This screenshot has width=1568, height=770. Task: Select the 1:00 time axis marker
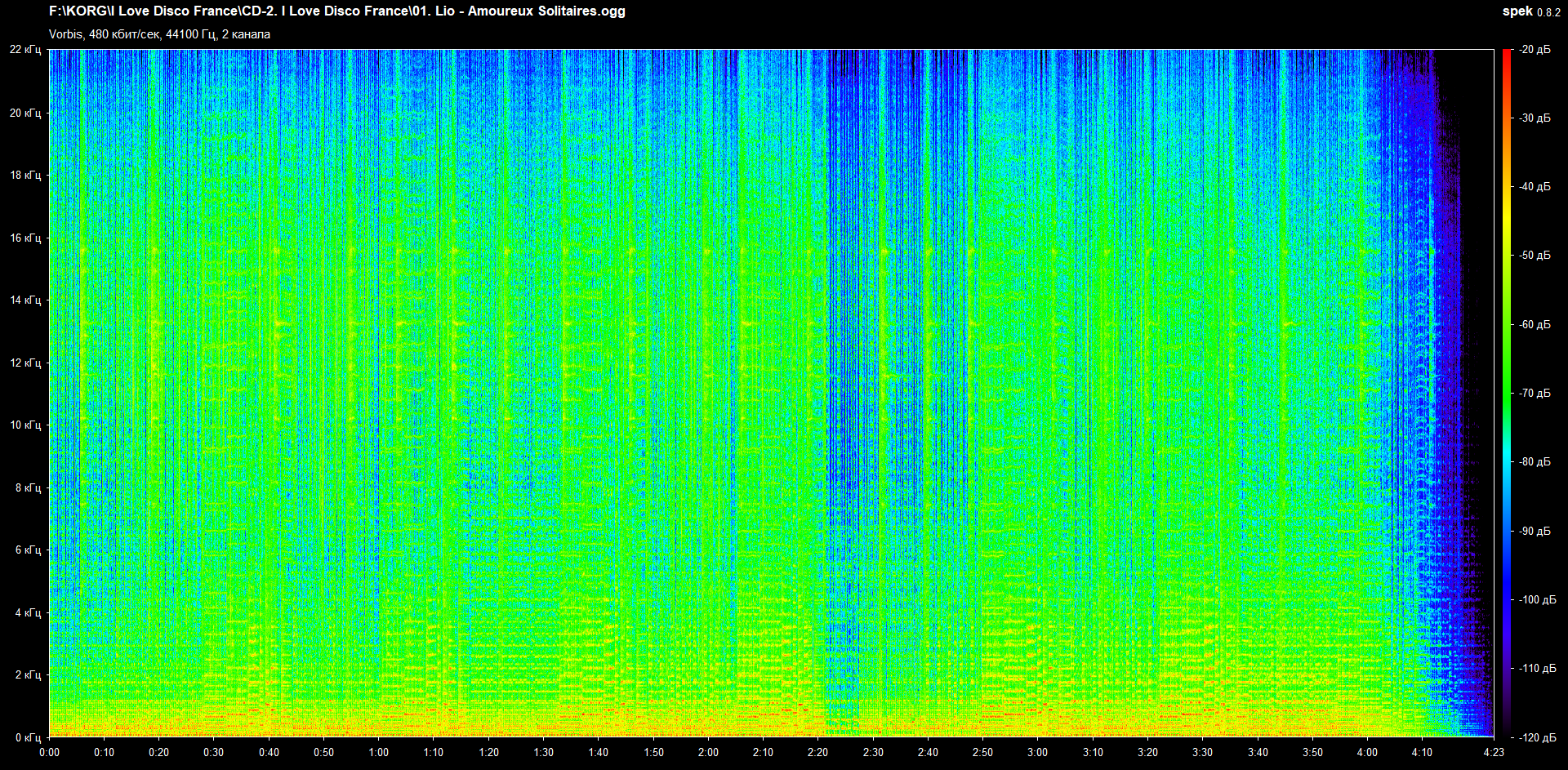pyautogui.click(x=379, y=752)
